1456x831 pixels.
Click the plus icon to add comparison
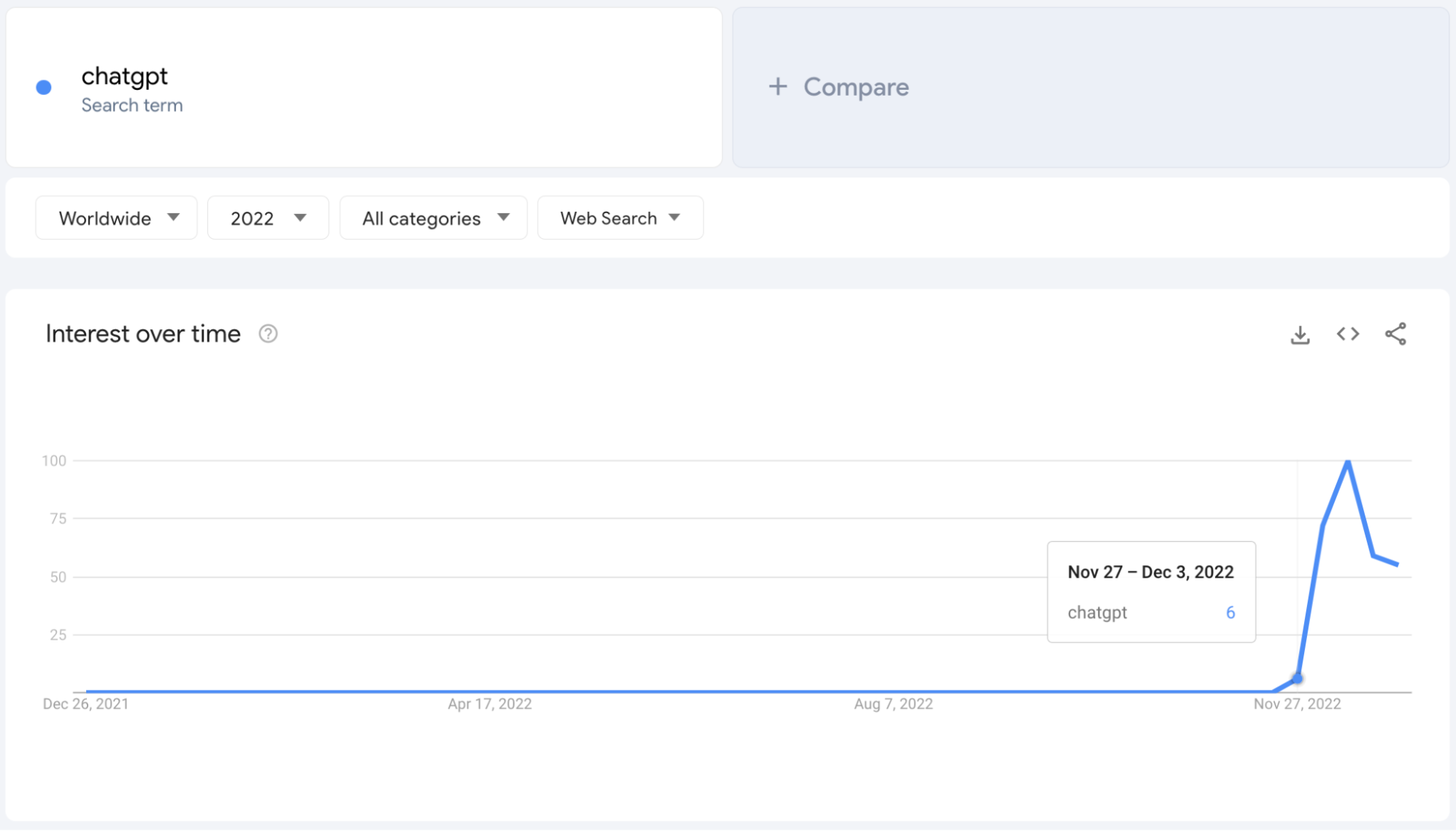pos(779,87)
